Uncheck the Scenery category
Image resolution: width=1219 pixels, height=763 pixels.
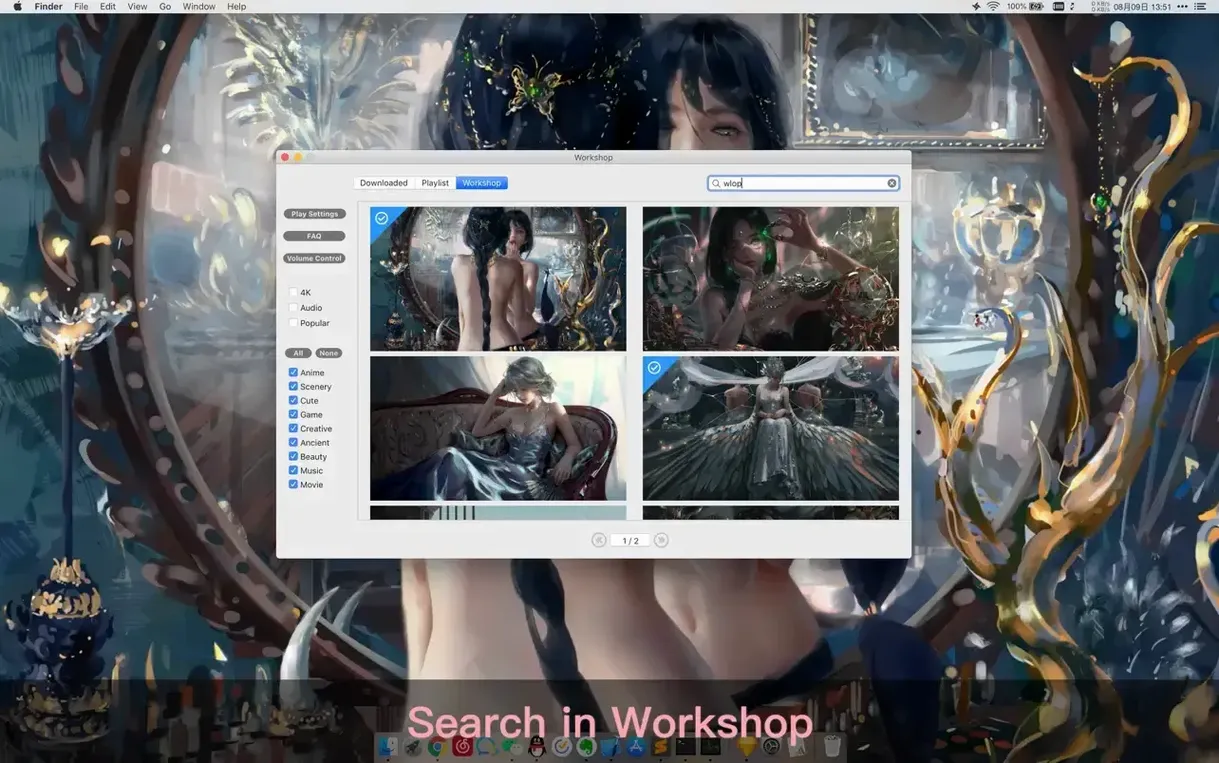point(293,387)
